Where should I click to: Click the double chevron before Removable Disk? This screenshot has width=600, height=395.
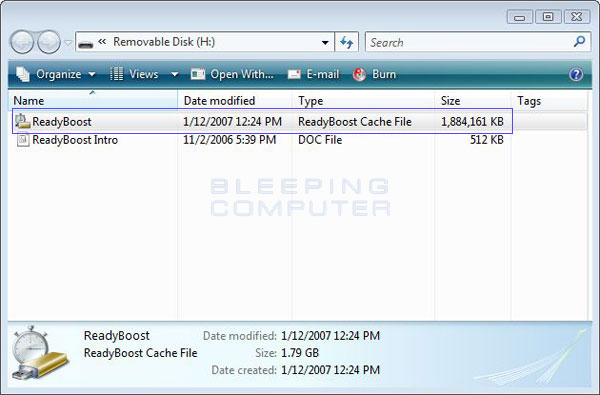click(x=102, y=41)
